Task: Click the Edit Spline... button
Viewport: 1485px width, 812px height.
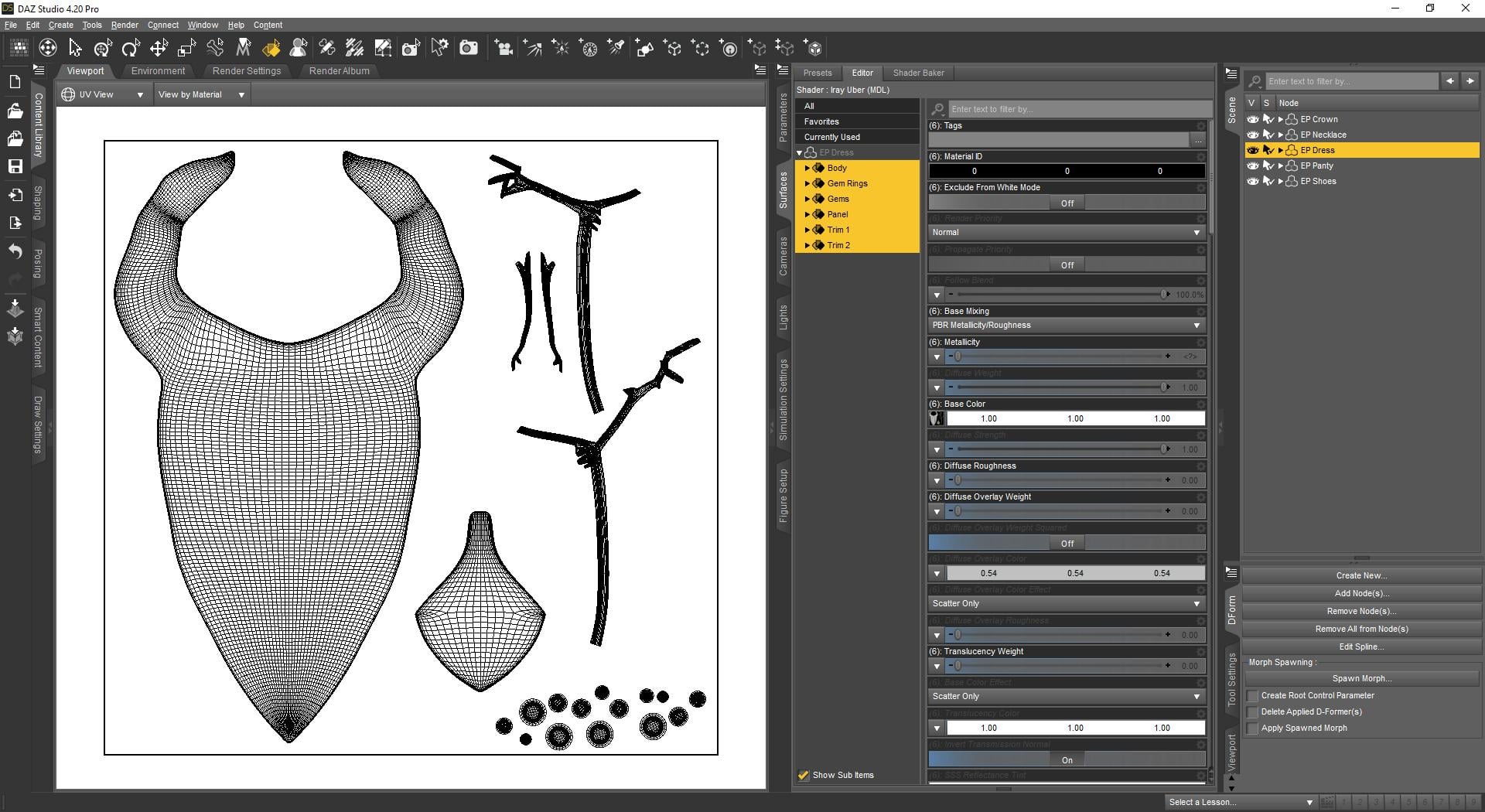Action: [x=1361, y=647]
